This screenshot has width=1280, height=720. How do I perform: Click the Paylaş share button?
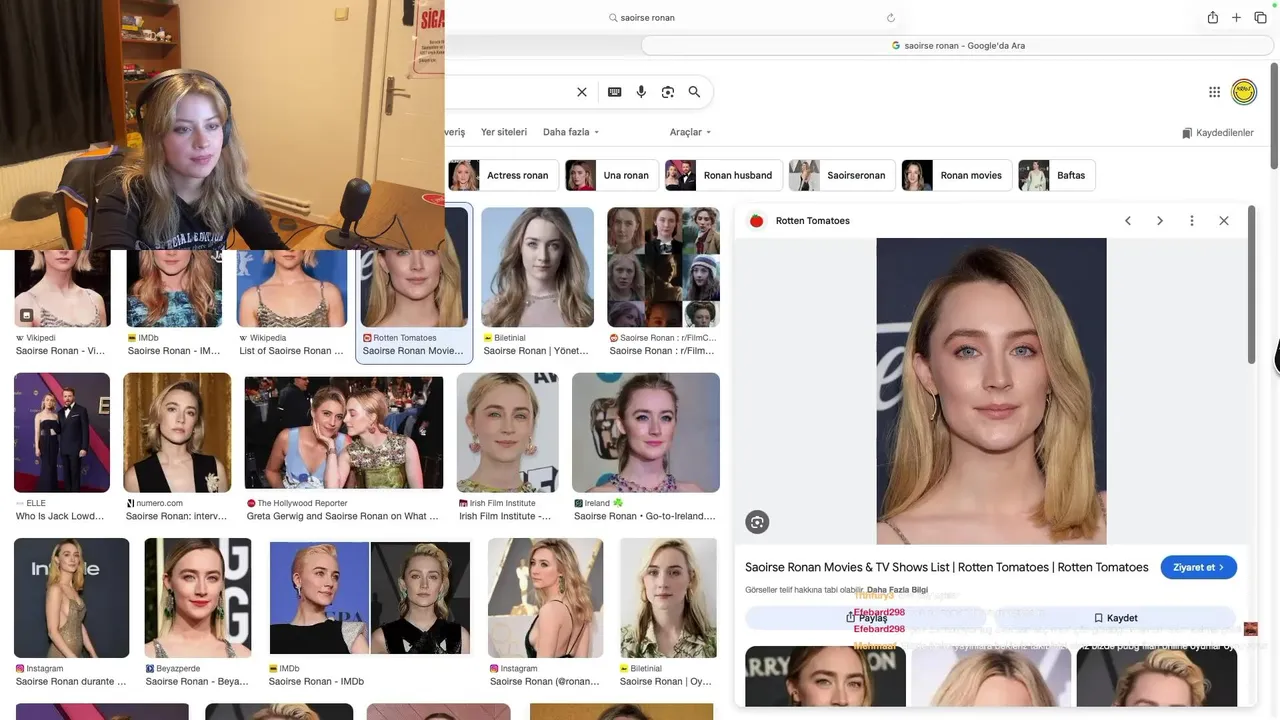pos(866,618)
